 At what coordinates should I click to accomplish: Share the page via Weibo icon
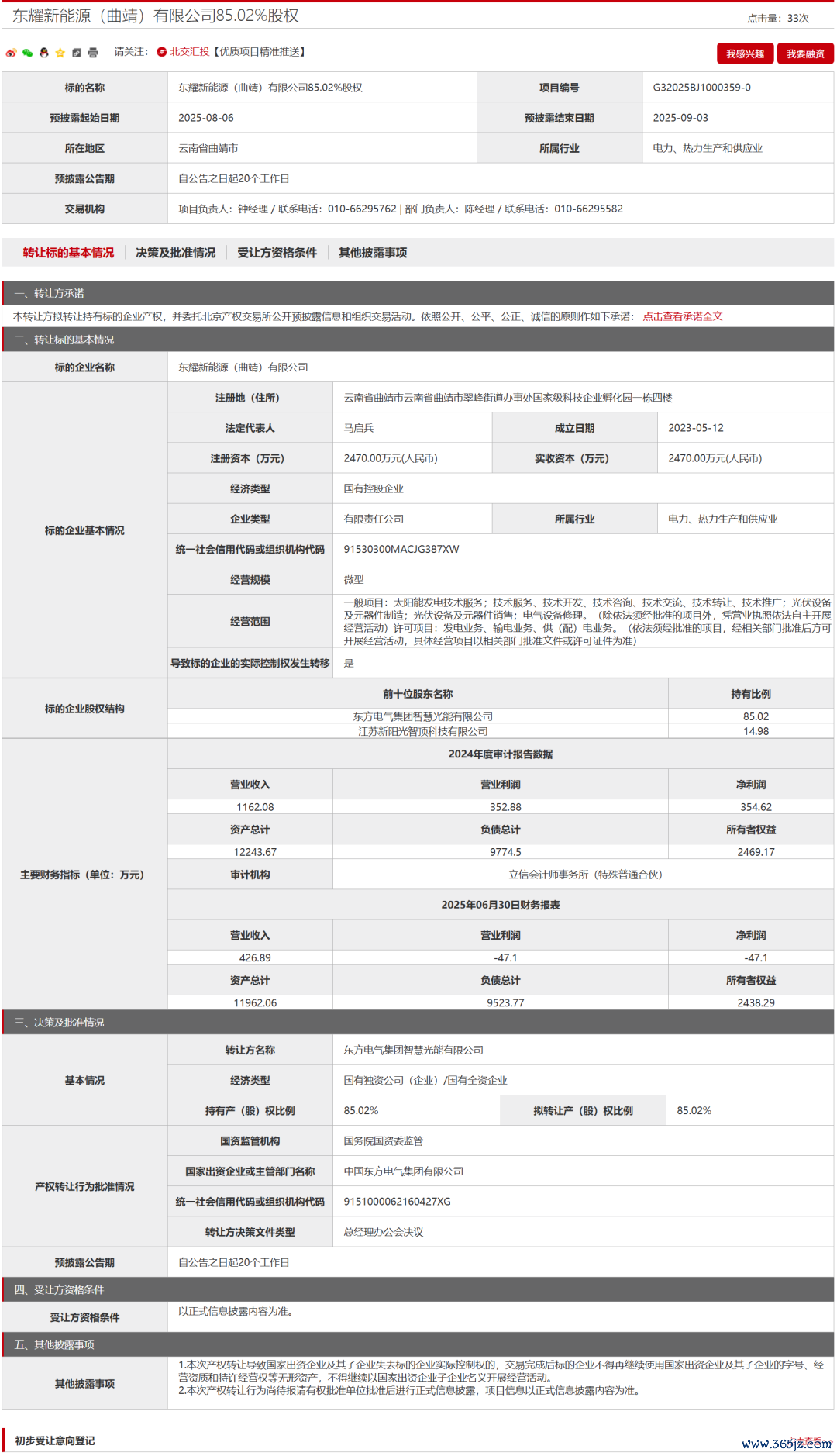click(11, 53)
